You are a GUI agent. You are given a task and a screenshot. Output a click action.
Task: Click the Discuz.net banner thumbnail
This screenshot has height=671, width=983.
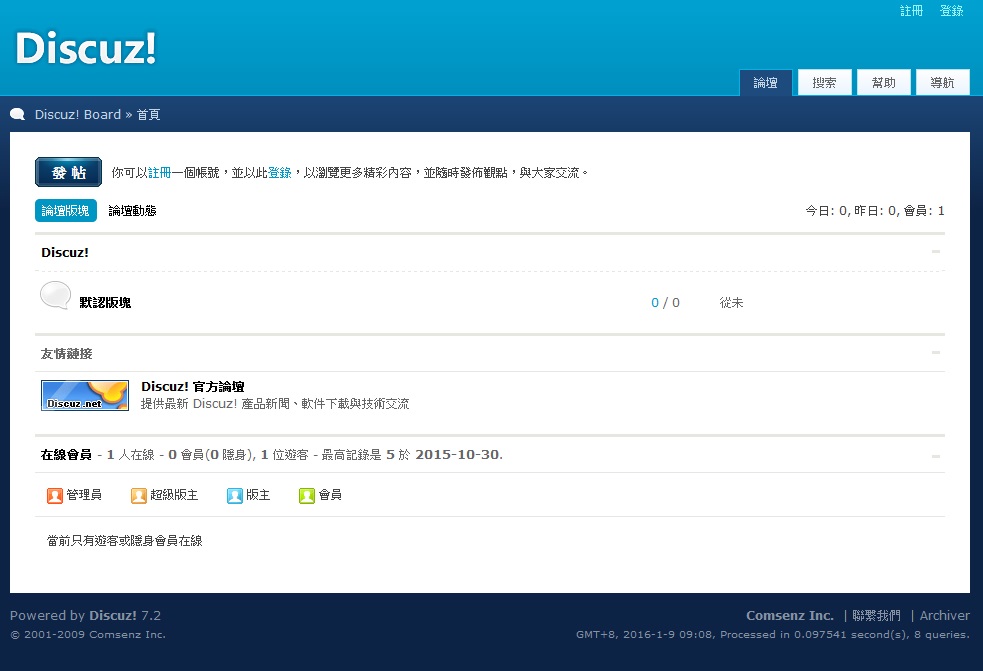point(85,396)
